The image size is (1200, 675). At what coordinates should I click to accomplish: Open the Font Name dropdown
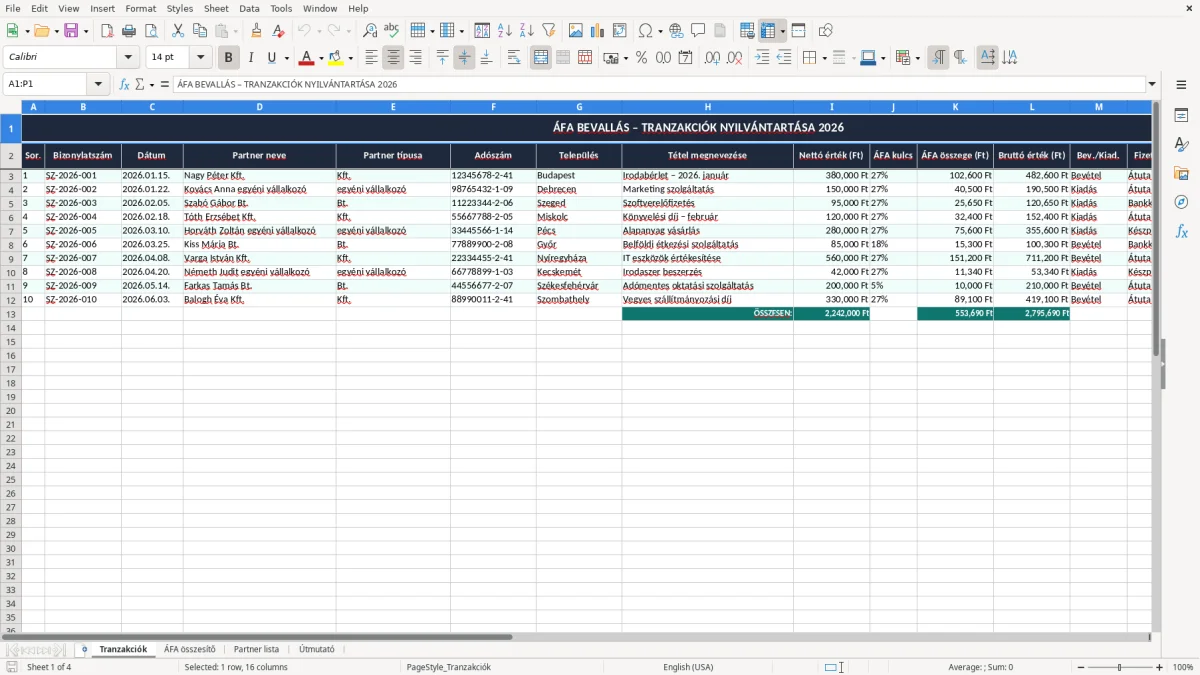click(128, 58)
